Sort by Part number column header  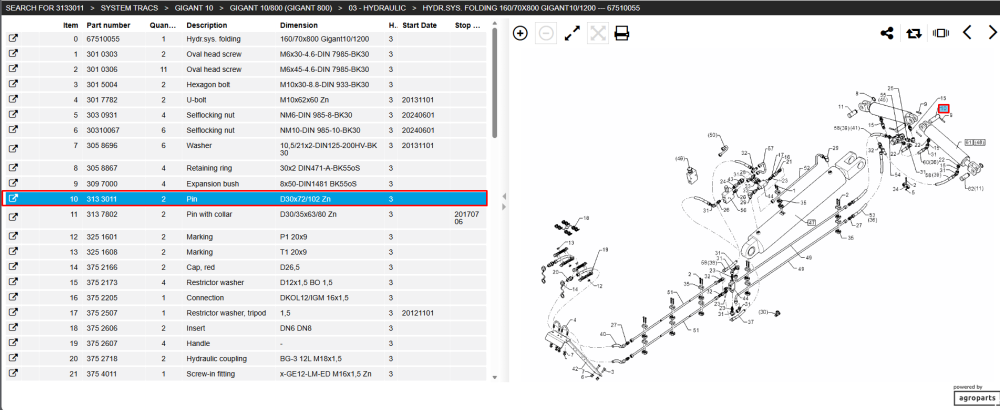108,26
